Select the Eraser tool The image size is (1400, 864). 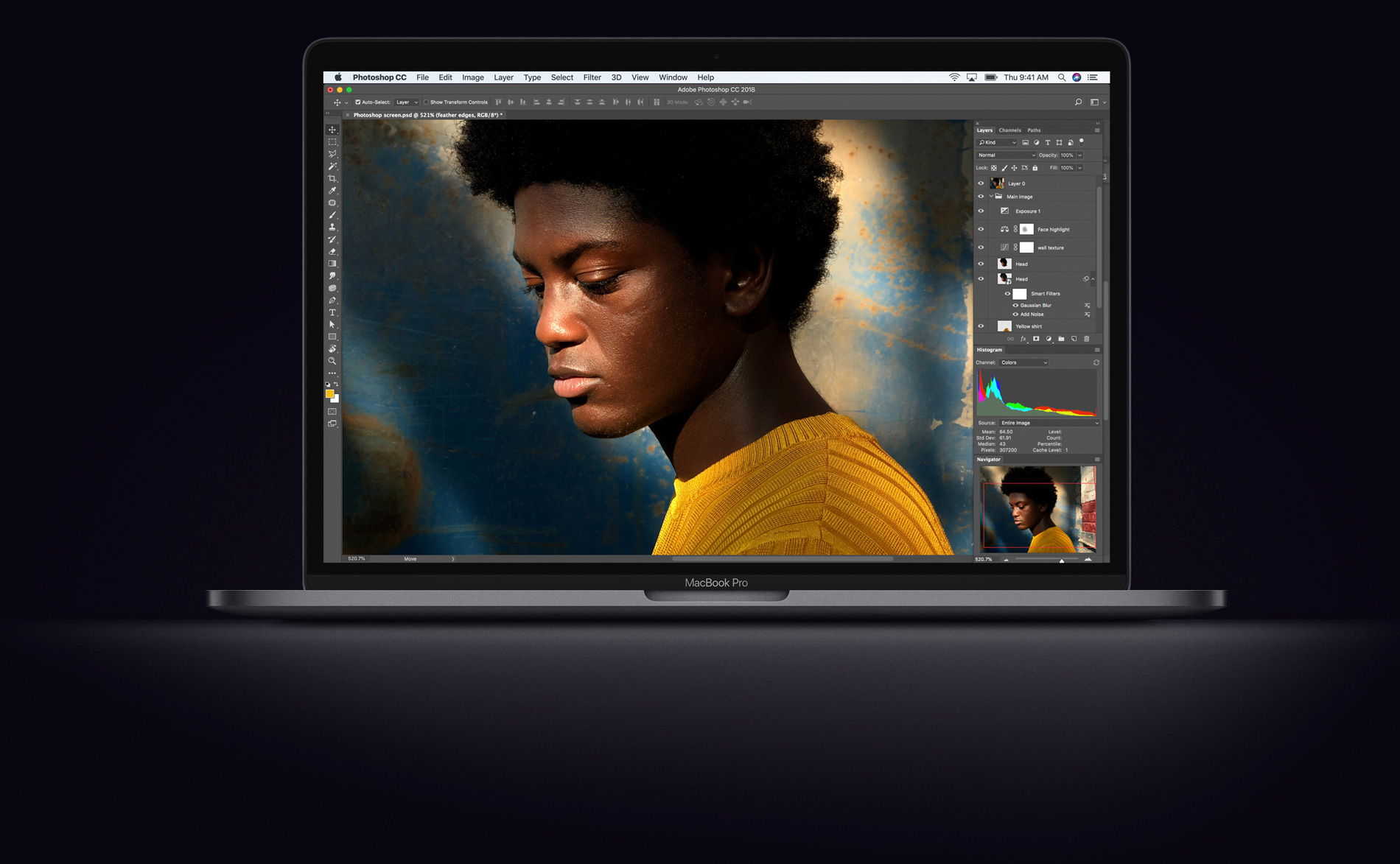[332, 251]
